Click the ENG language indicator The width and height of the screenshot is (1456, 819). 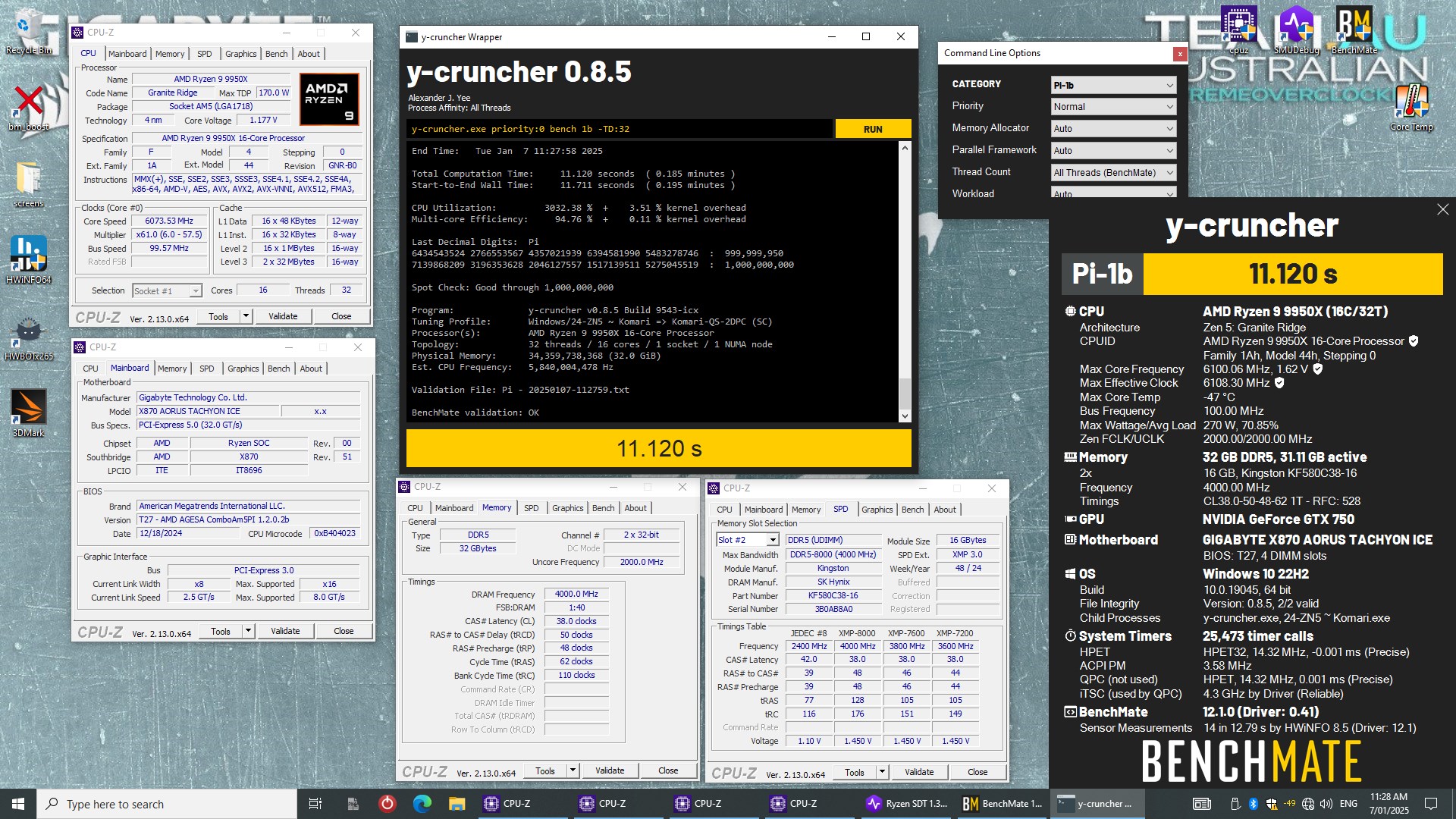1348,804
